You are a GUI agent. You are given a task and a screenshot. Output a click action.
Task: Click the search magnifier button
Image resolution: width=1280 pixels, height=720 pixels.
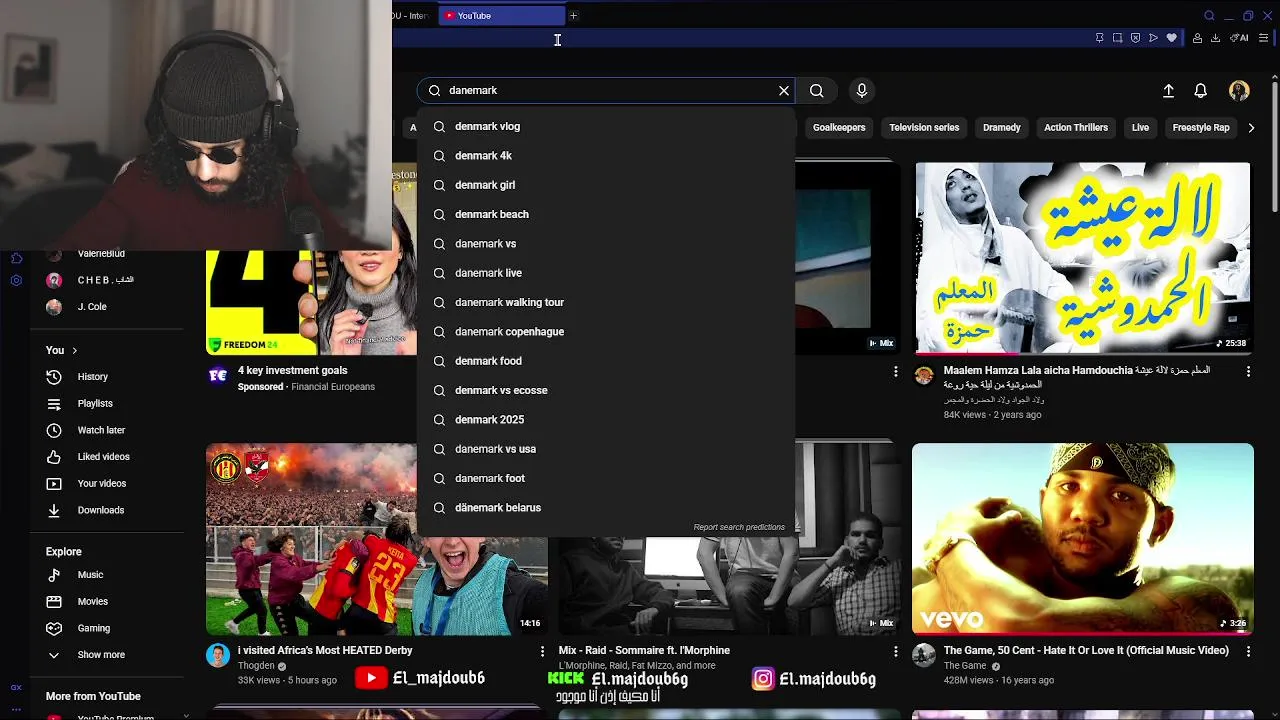click(x=817, y=90)
